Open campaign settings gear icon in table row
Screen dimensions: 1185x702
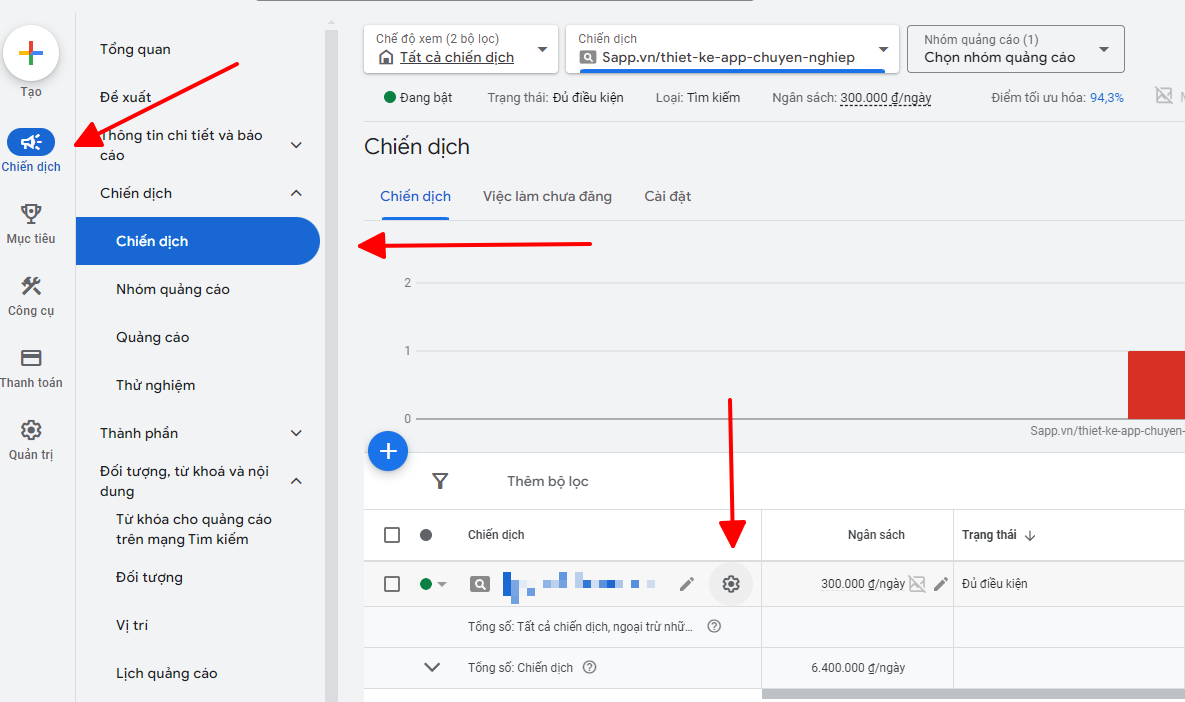pyautogui.click(x=731, y=584)
